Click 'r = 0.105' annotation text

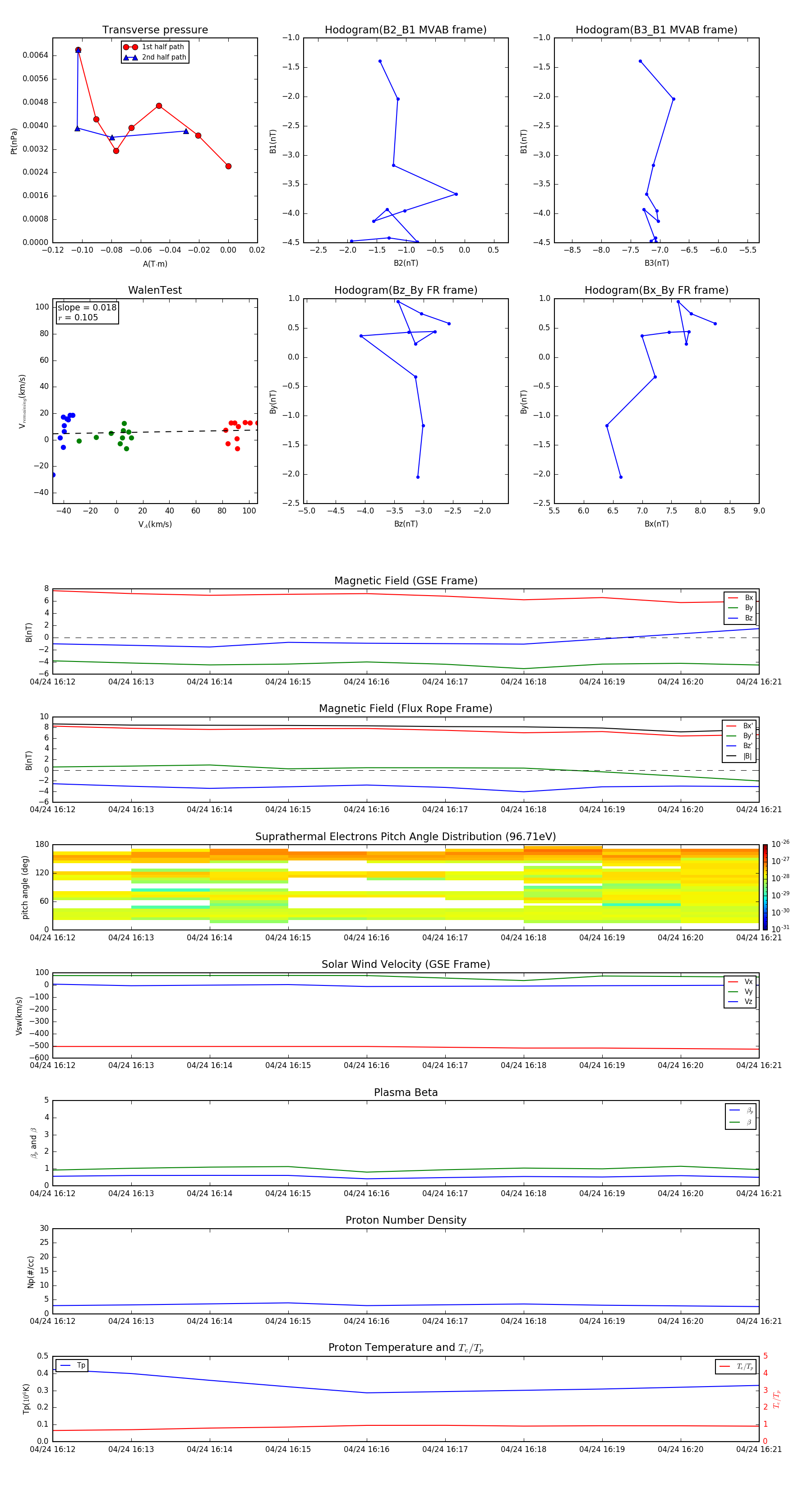tap(78, 317)
